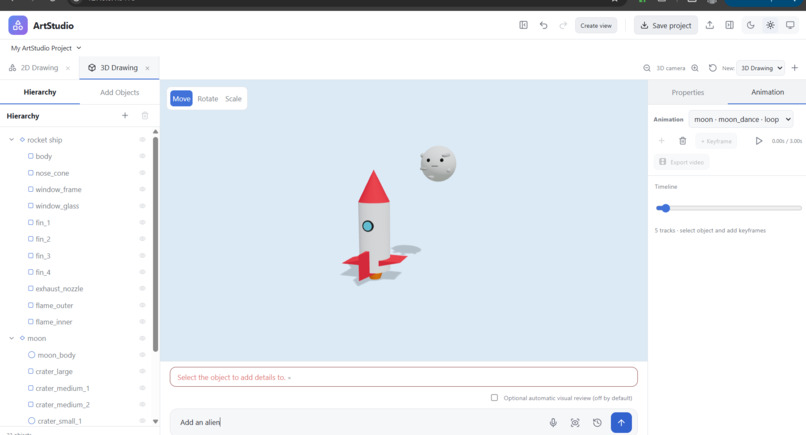Click the Export video button
Viewport: 806px width, 435px height.
682,162
